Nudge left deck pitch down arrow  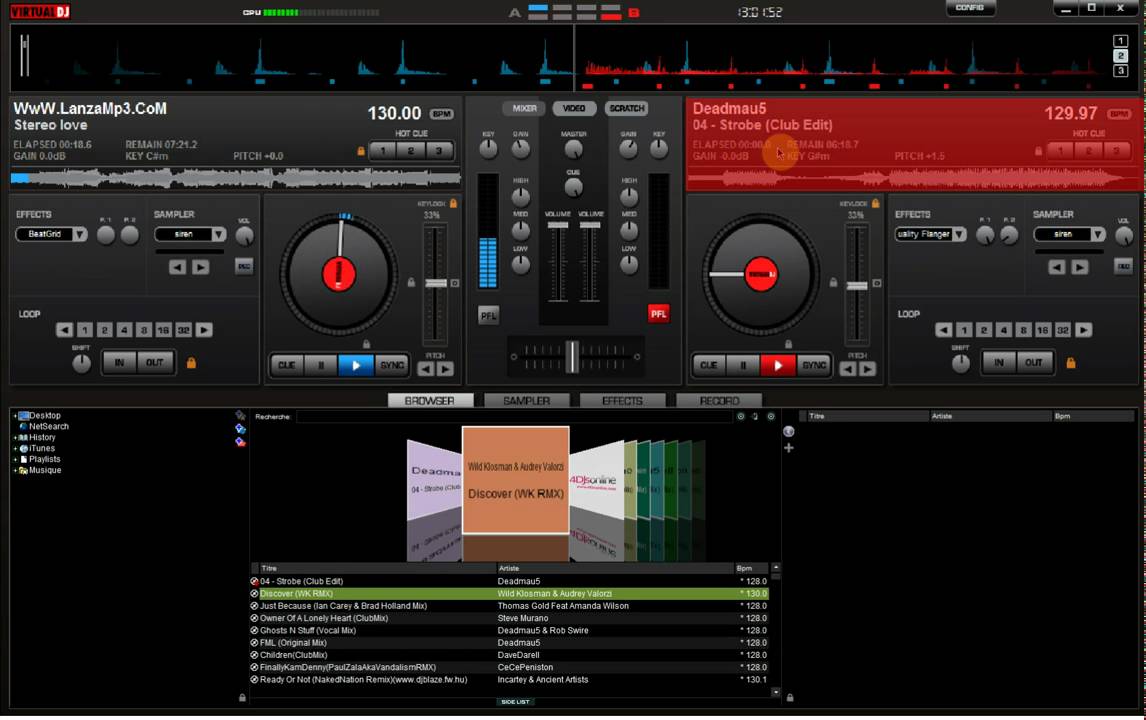tap(425, 369)
